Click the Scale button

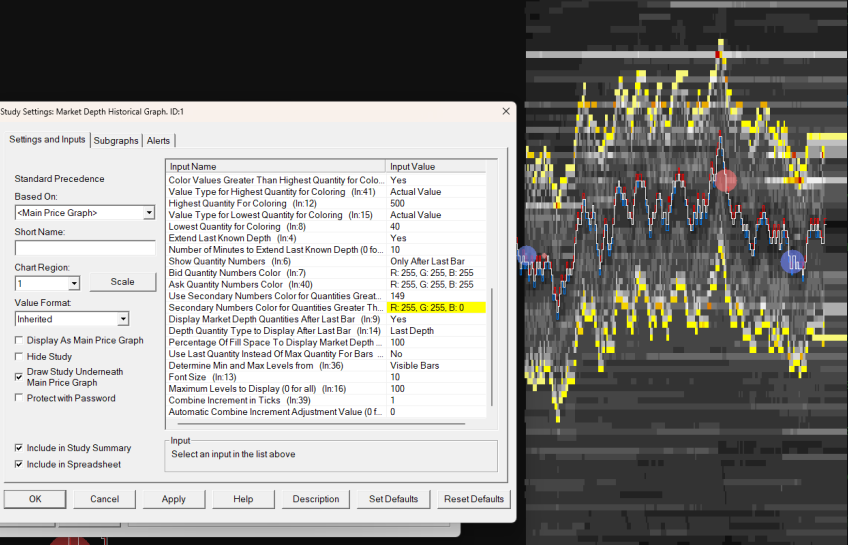coord(122,282)
